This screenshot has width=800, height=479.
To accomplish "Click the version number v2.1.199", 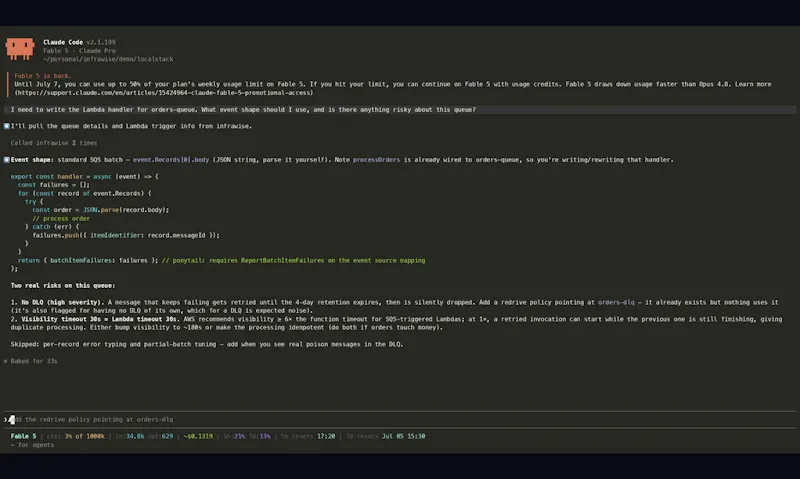I will [101, 42].
